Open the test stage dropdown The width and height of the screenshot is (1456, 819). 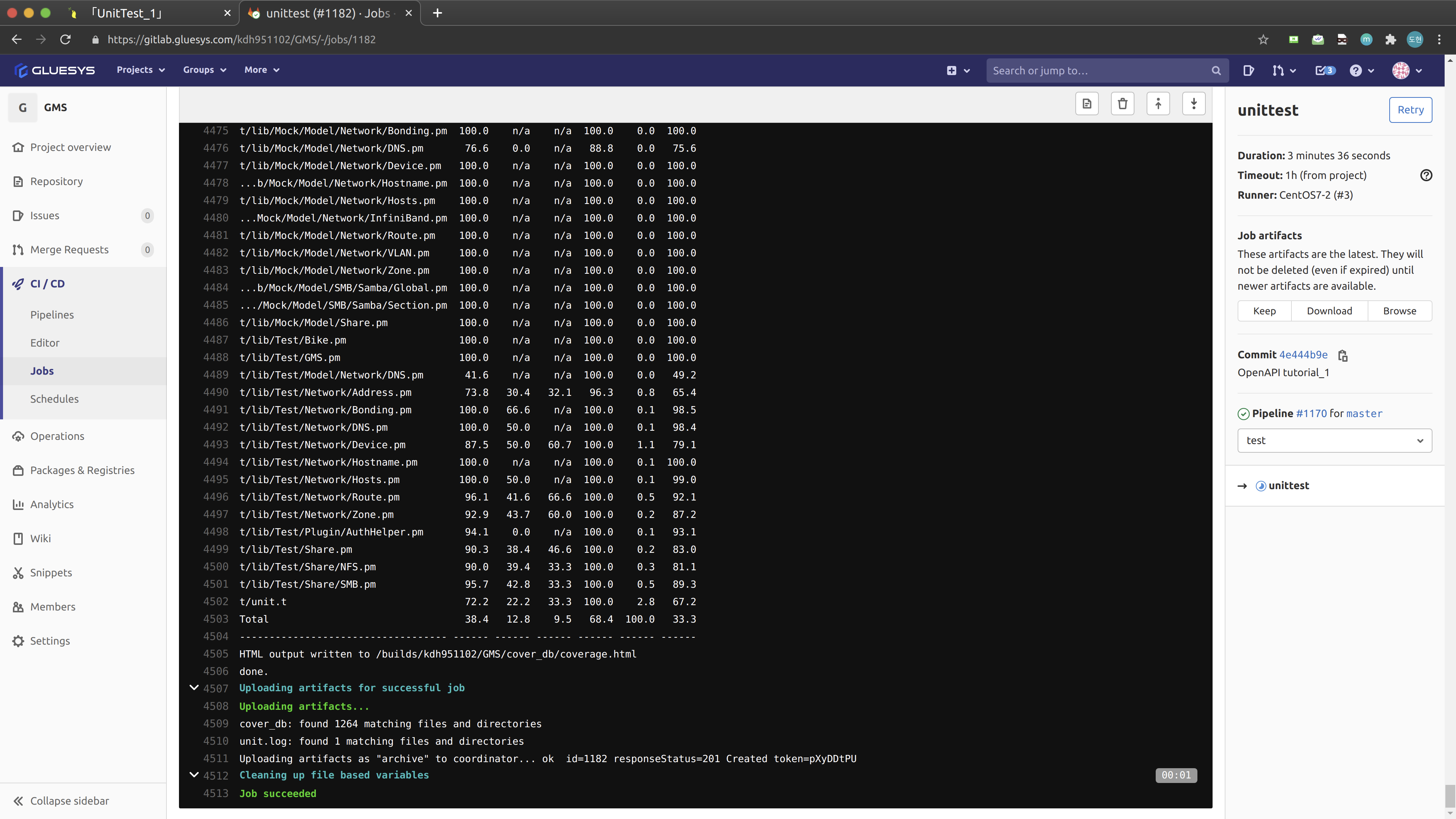[1334, 441]
